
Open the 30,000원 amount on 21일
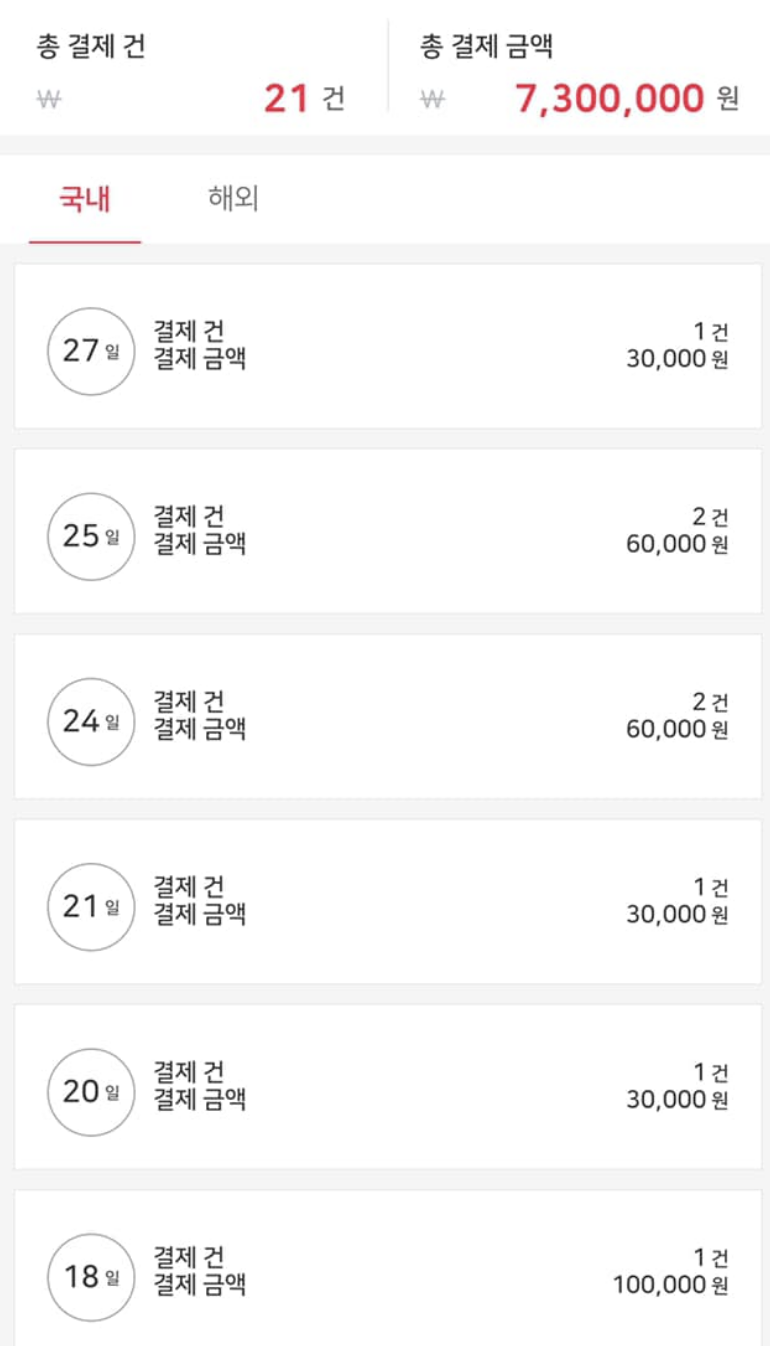pos(676,914)
